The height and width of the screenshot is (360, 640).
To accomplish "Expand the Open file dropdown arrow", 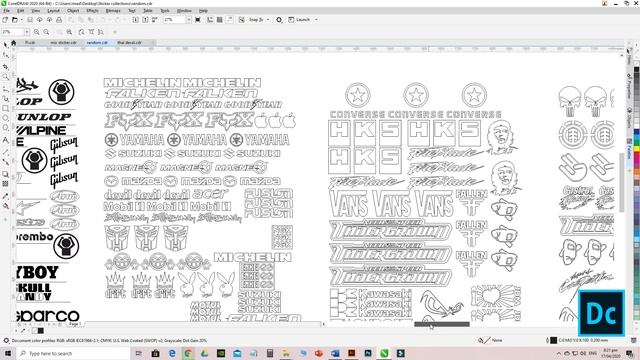I will (x=22, y=20).
